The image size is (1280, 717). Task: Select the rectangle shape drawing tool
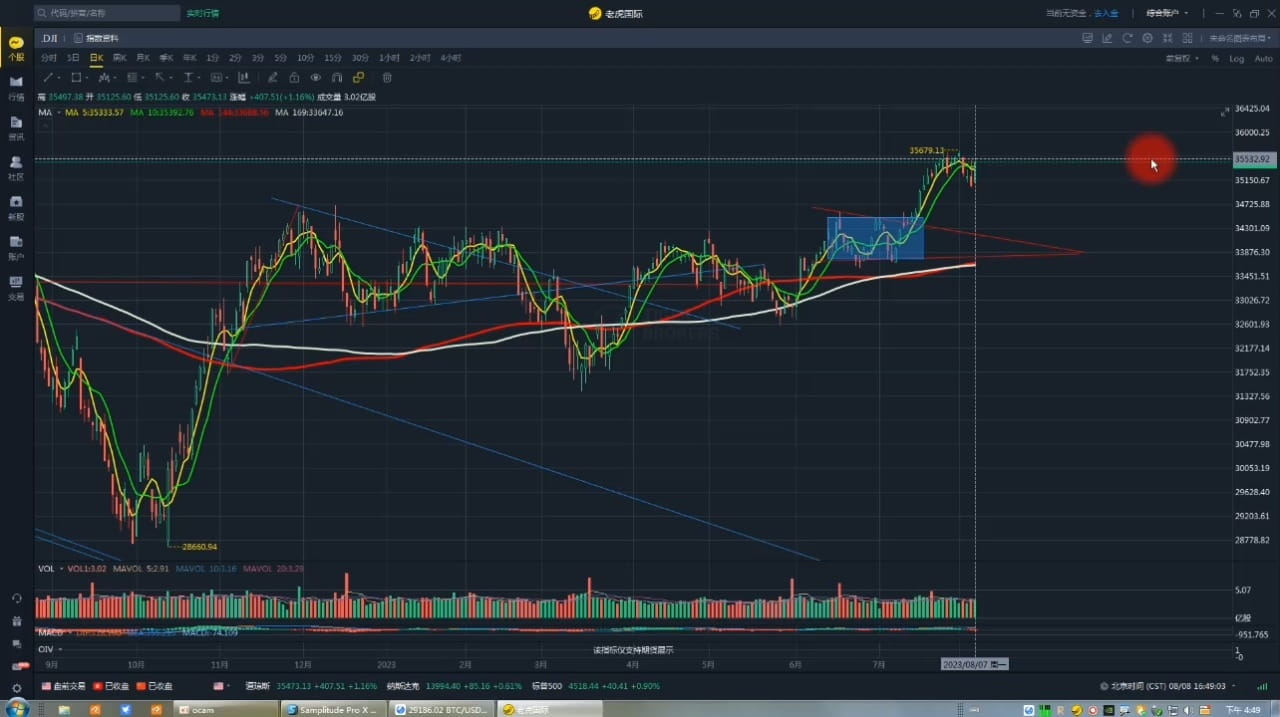pyautogui.click(x=76, y=77)
